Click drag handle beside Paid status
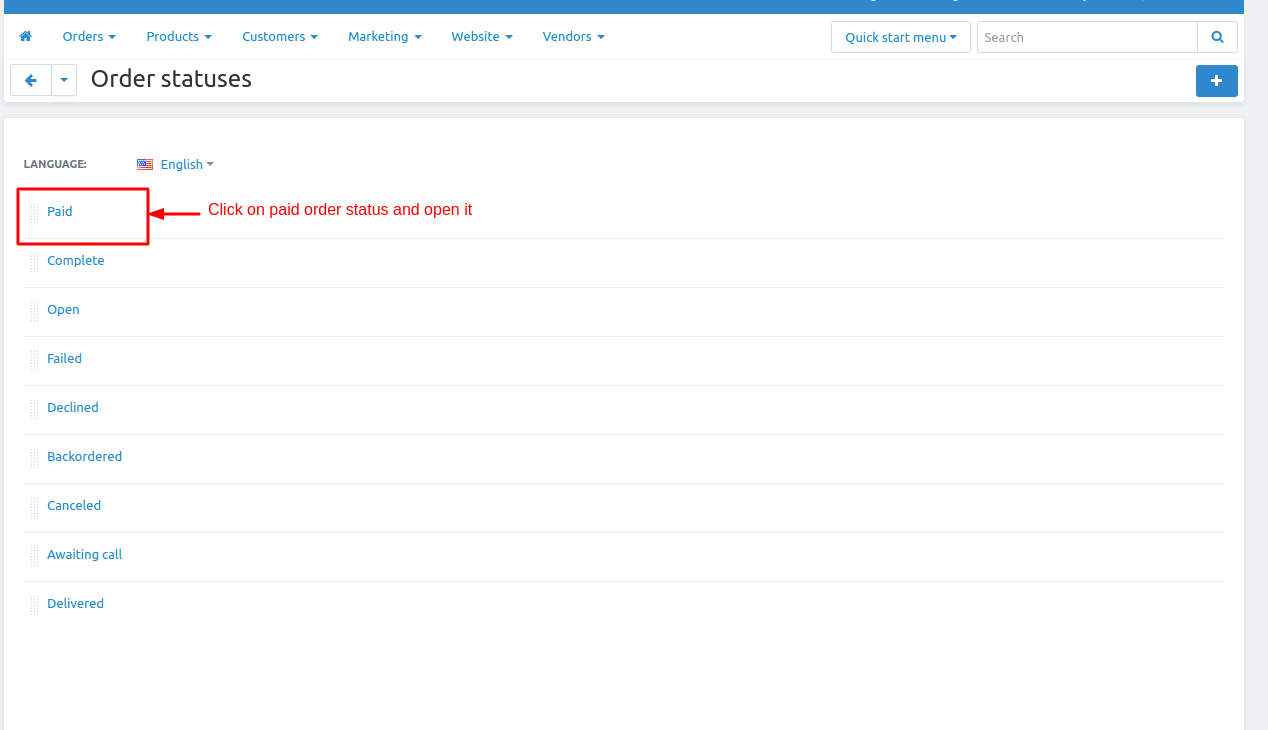The width and height of the screenshot is (1268, 730). (35, 213)
